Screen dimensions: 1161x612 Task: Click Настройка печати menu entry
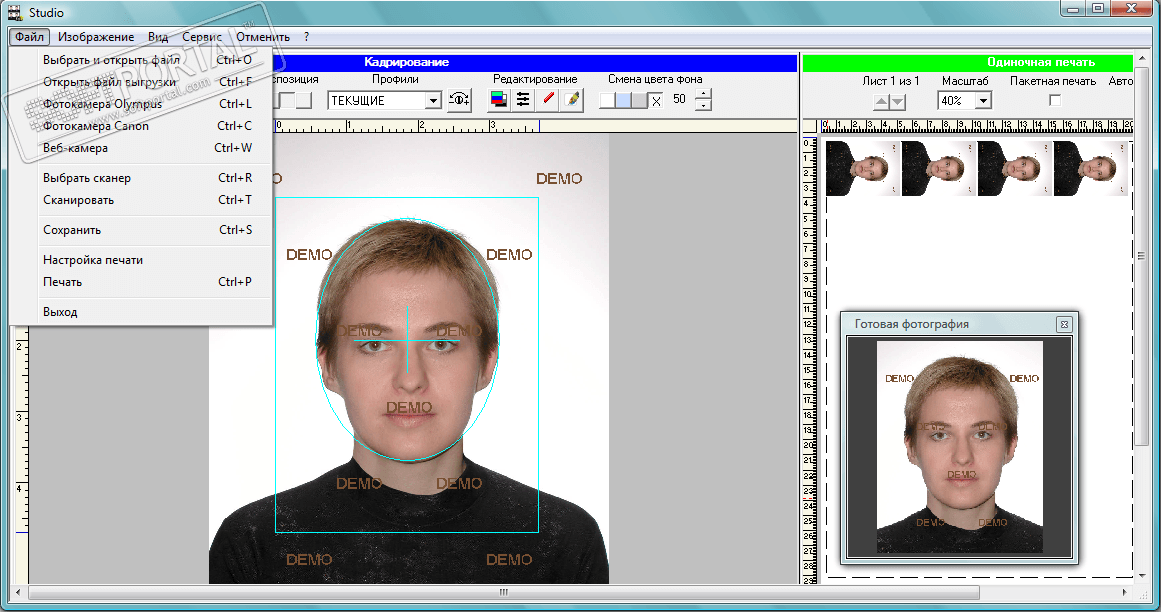[x=93, y=260]
